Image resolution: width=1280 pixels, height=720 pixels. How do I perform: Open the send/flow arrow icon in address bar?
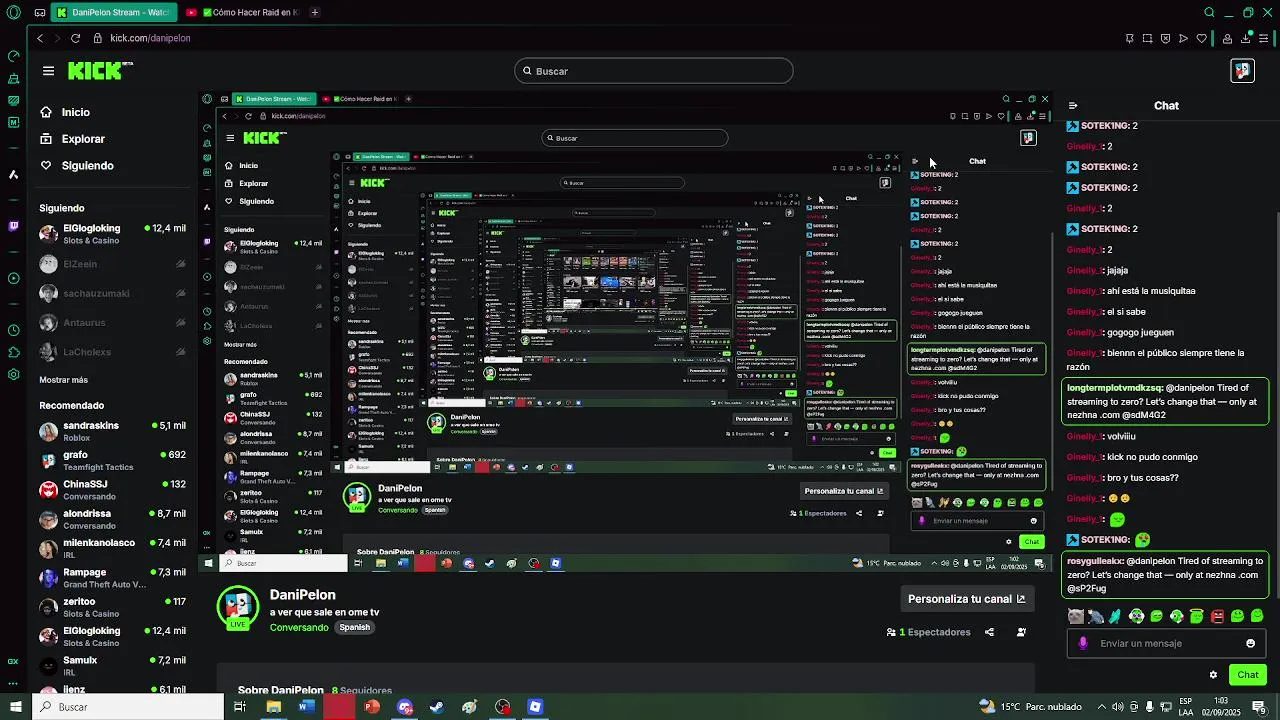[x=1184, y=39]
